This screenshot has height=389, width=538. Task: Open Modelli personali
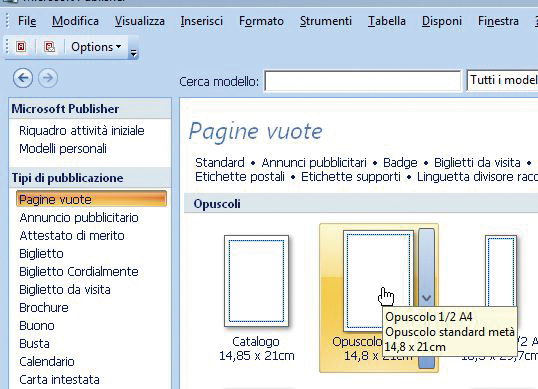63,149
